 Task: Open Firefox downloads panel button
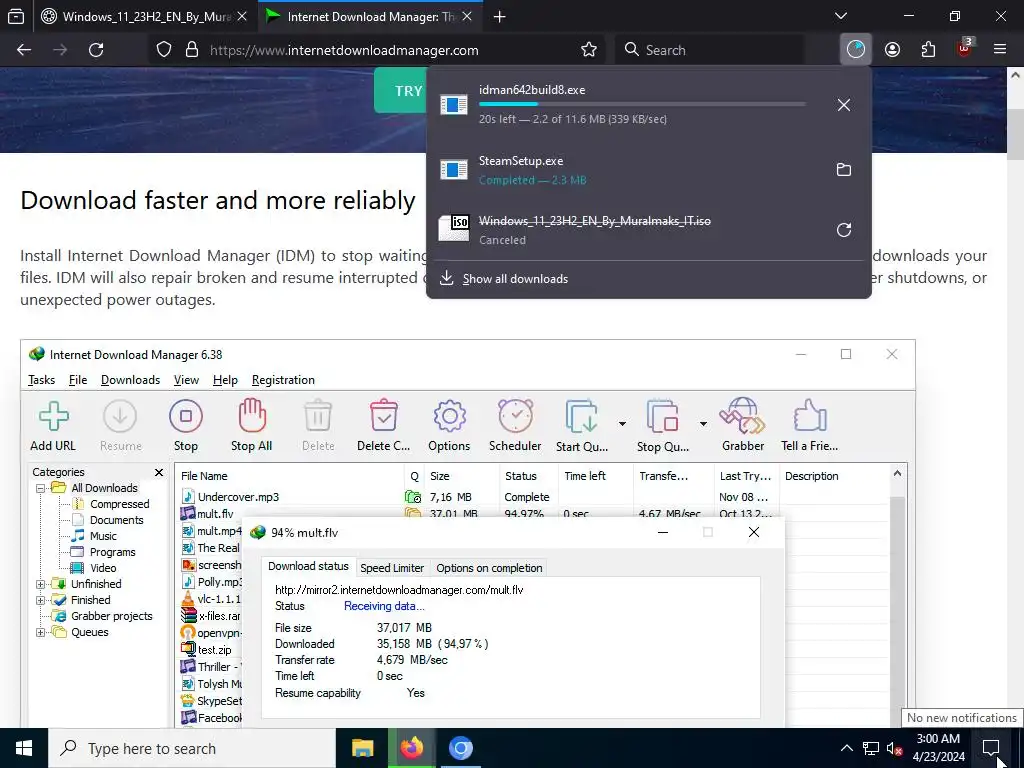tap(856, 50)
